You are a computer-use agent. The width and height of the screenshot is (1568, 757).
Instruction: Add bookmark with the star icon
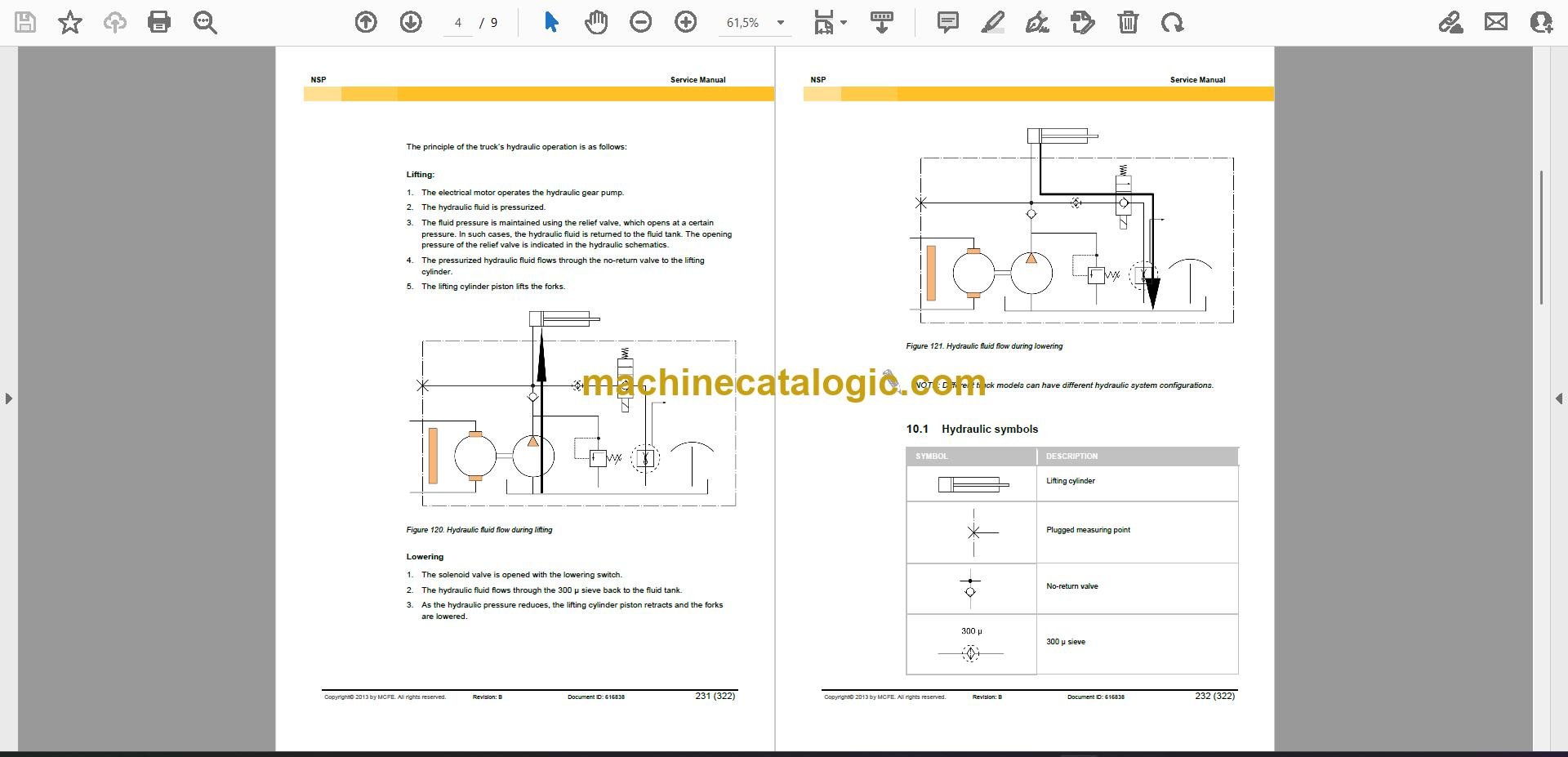[x=70, y=22]
